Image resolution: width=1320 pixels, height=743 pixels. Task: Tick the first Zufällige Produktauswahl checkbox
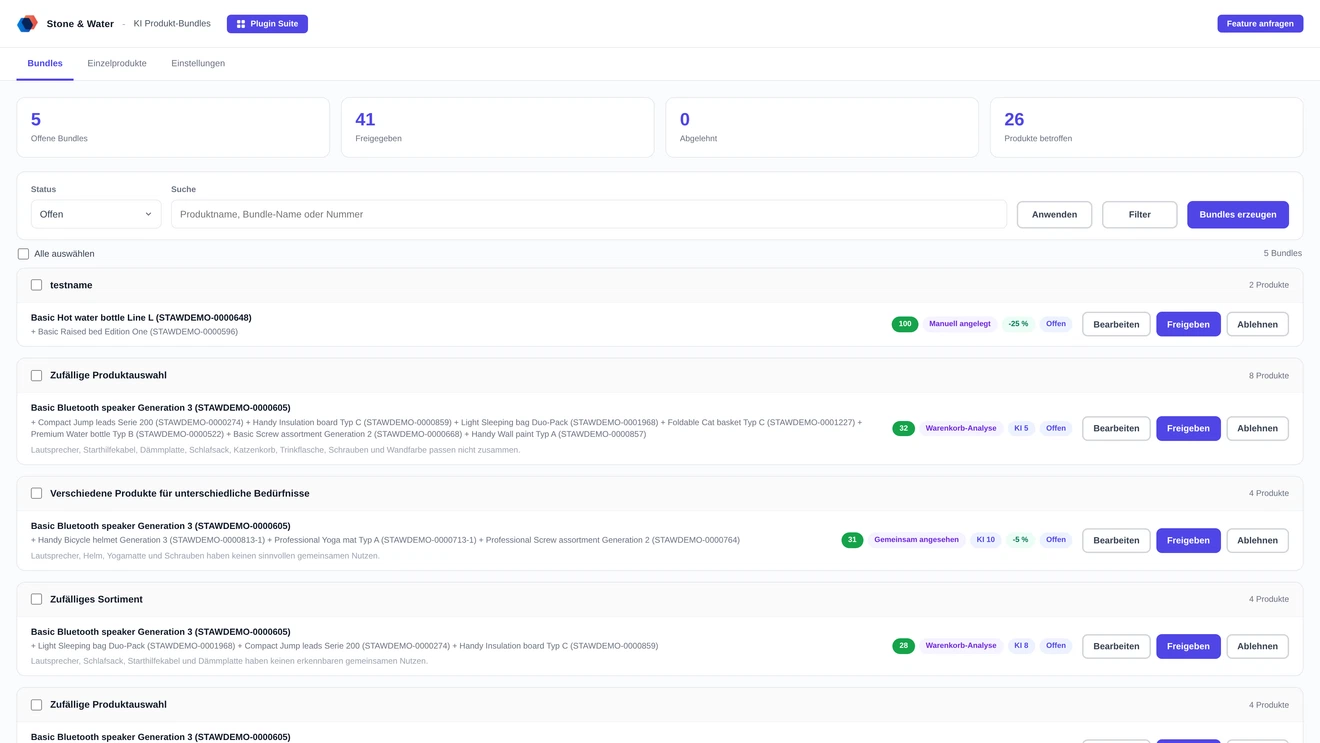36,376
